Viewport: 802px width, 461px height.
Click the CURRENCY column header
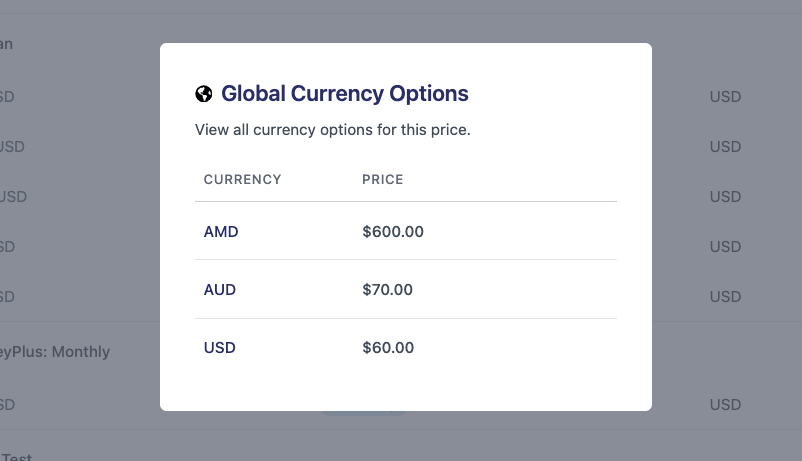pos(242,180)
